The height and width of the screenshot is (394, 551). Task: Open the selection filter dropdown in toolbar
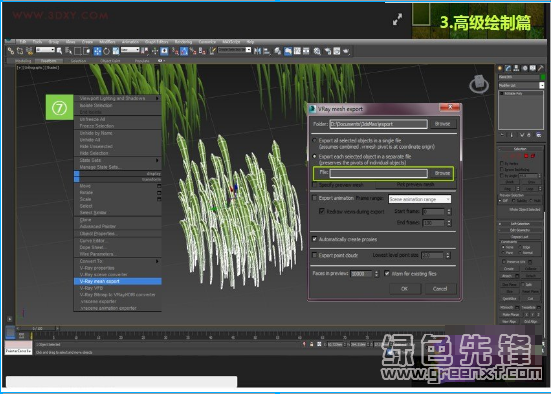point(45,50)
